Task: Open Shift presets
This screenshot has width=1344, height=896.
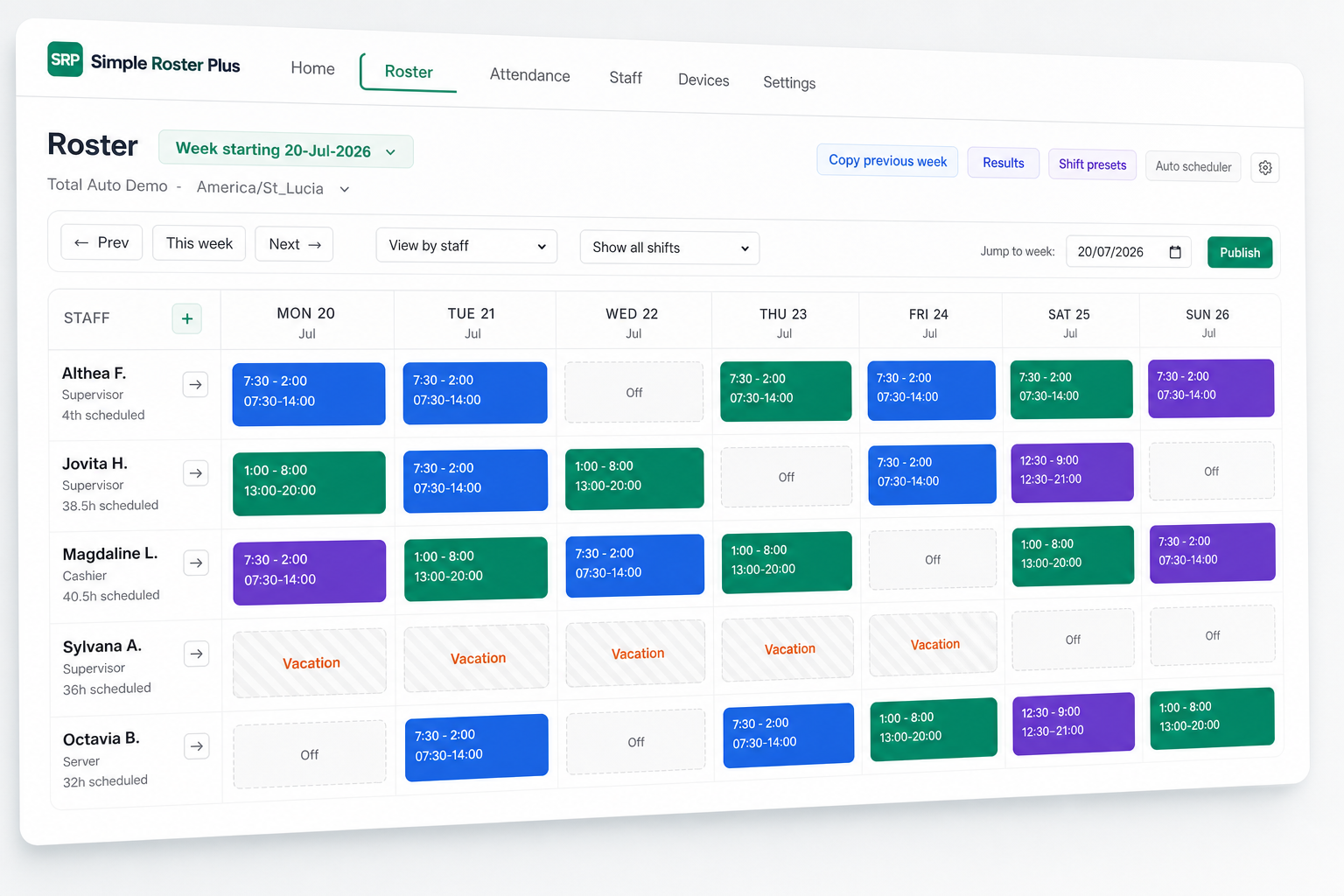Action: click(x=1093, y=164)
